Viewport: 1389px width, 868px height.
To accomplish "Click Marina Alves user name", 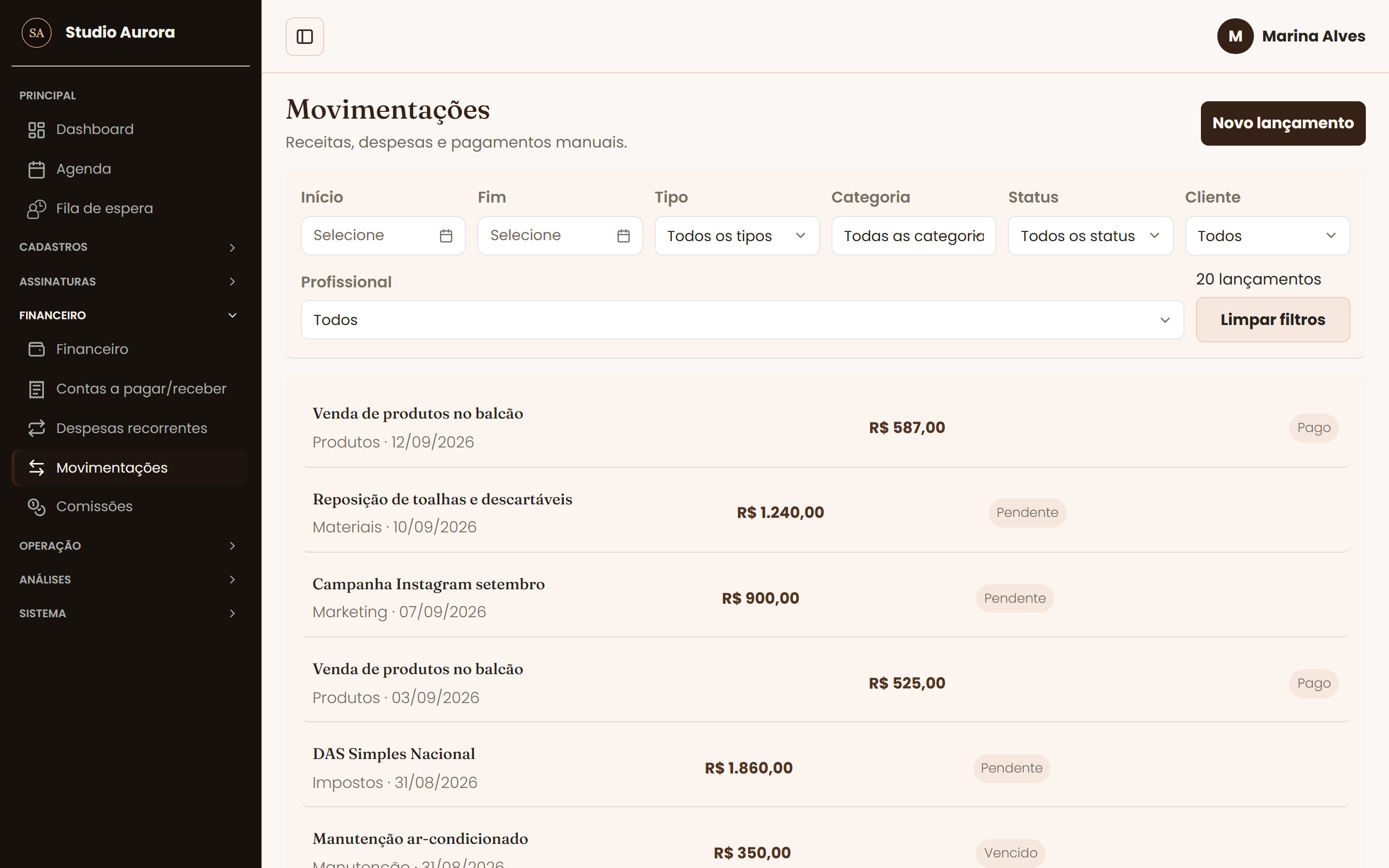I will (x=1313, y=36).
